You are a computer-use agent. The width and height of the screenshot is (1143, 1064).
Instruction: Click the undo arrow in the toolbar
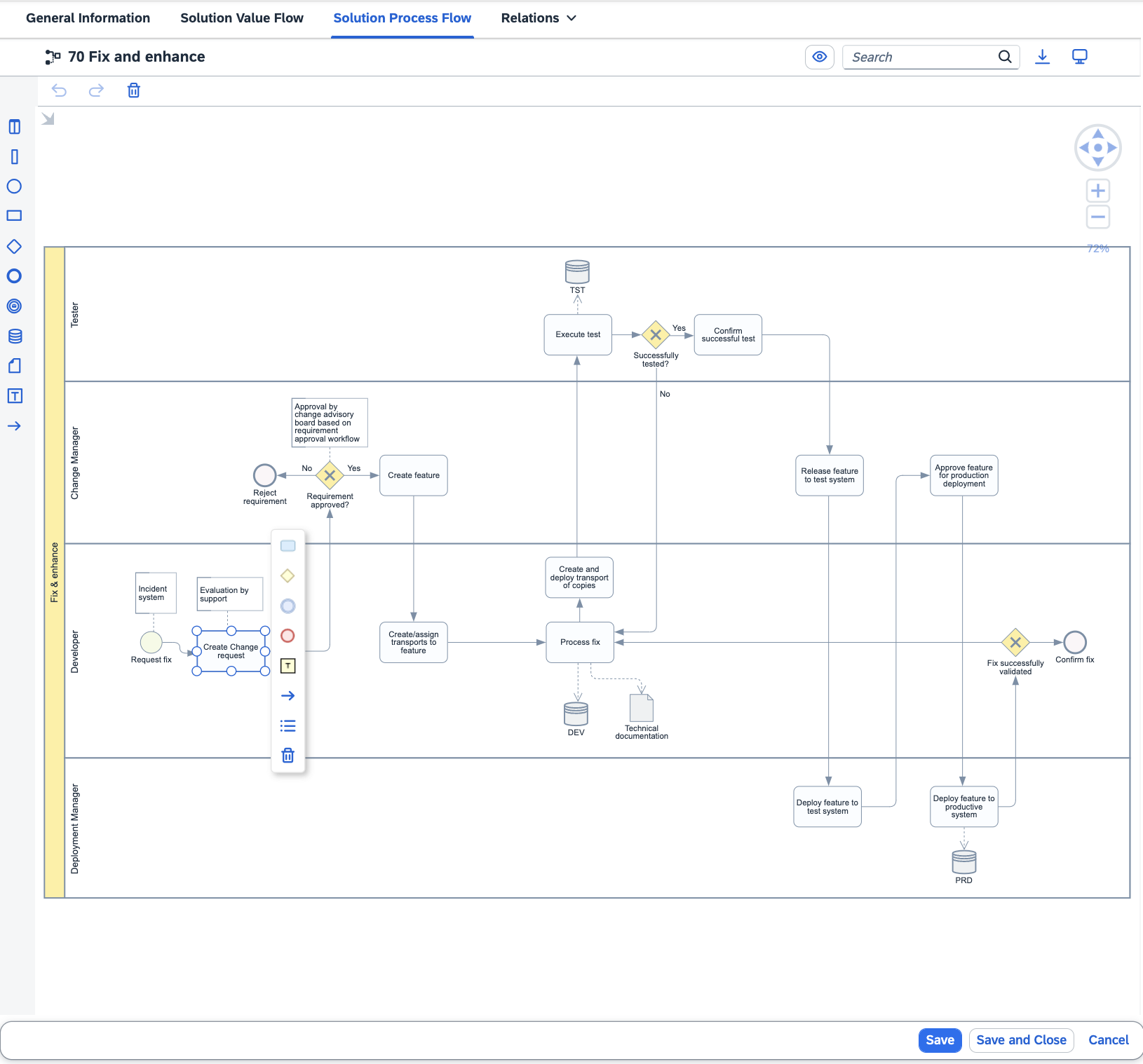[x=60, y=90]
